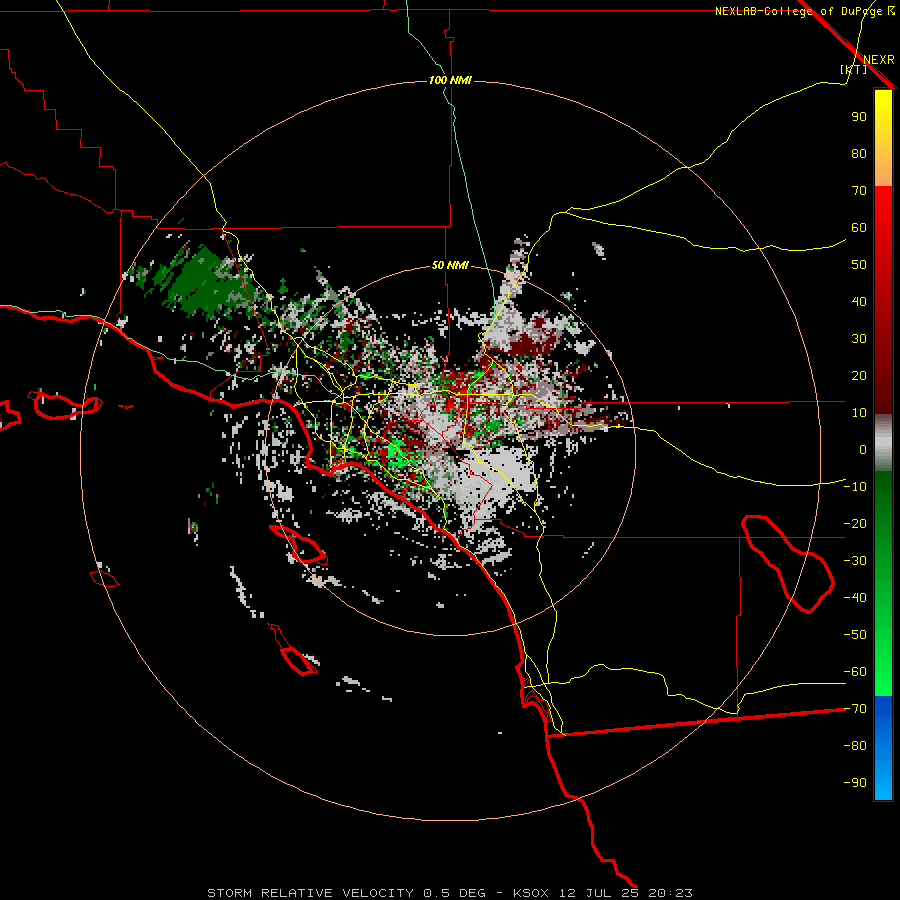Screen dimensions: 900x900
Task: Click the negative 20 scale label
Action: coord(855,524)
